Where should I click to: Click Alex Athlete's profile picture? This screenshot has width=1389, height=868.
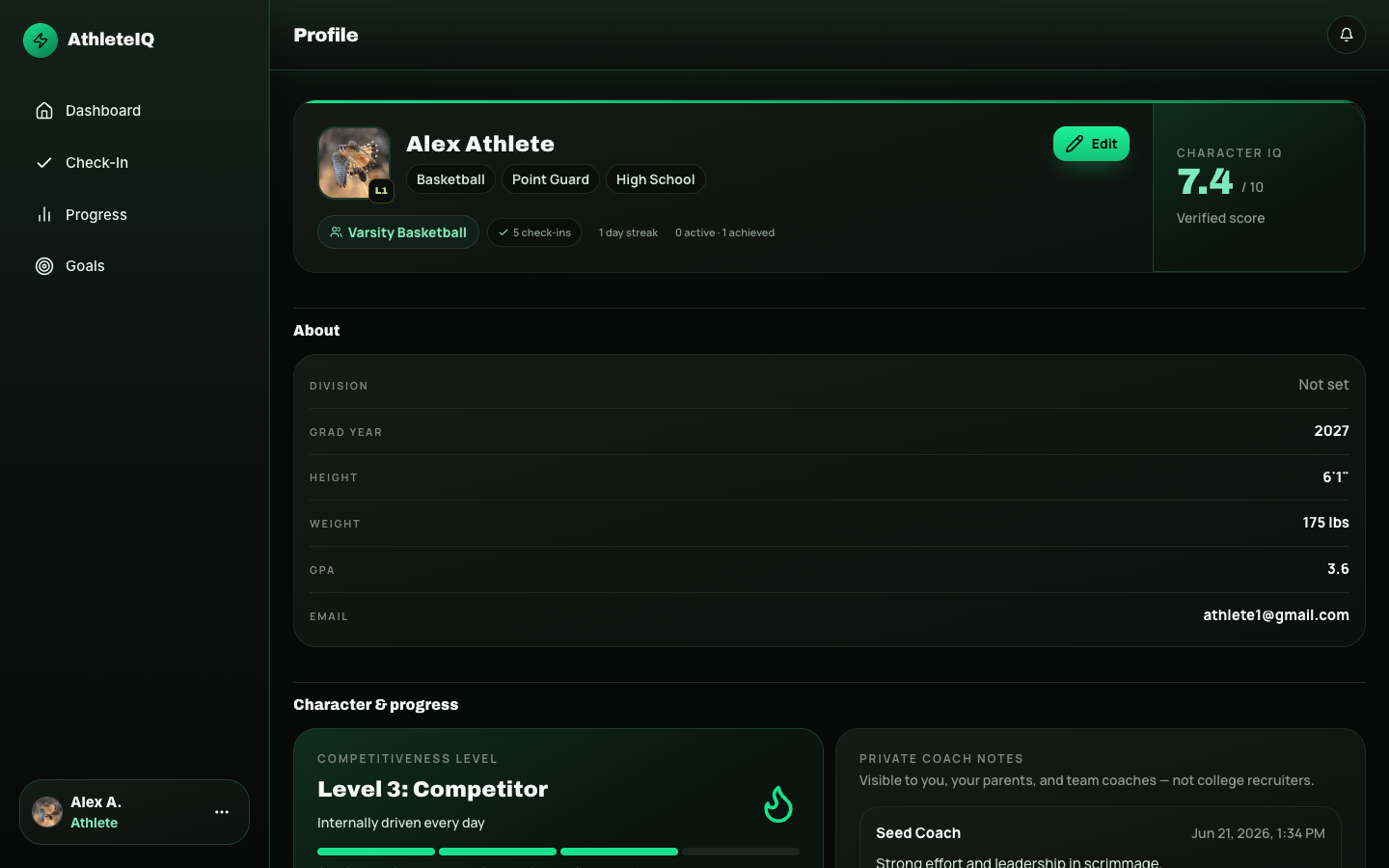pos(354,163)
